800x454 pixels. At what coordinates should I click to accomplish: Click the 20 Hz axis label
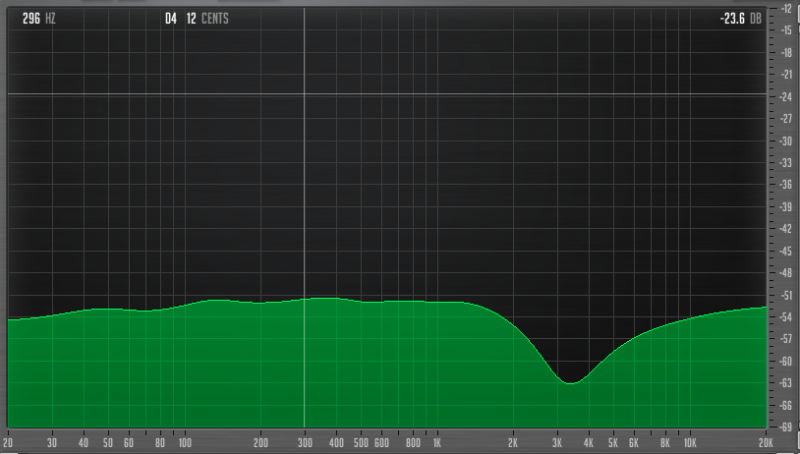point(9,442)
